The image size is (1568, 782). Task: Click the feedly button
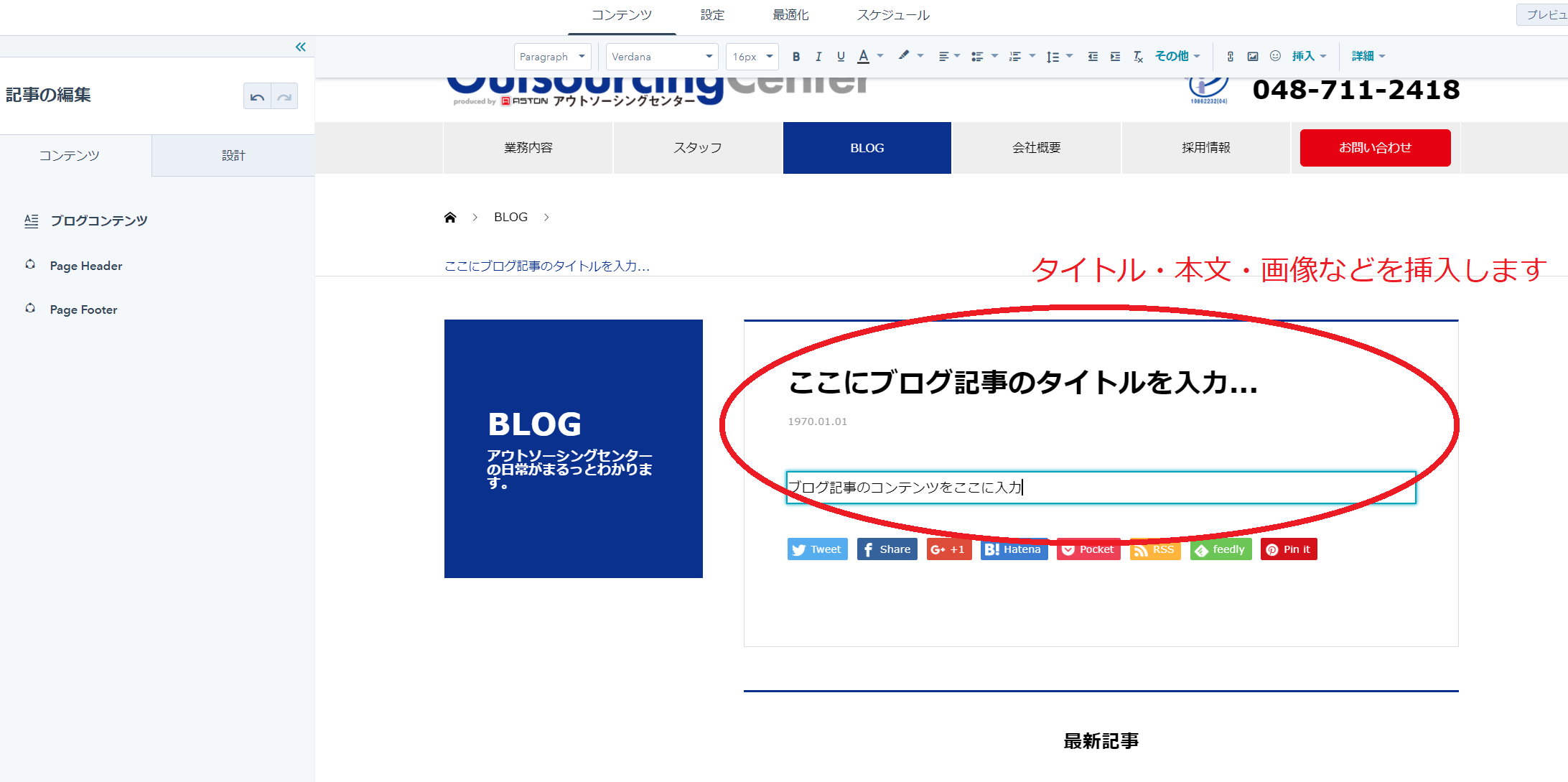[x=1221, y=549]
